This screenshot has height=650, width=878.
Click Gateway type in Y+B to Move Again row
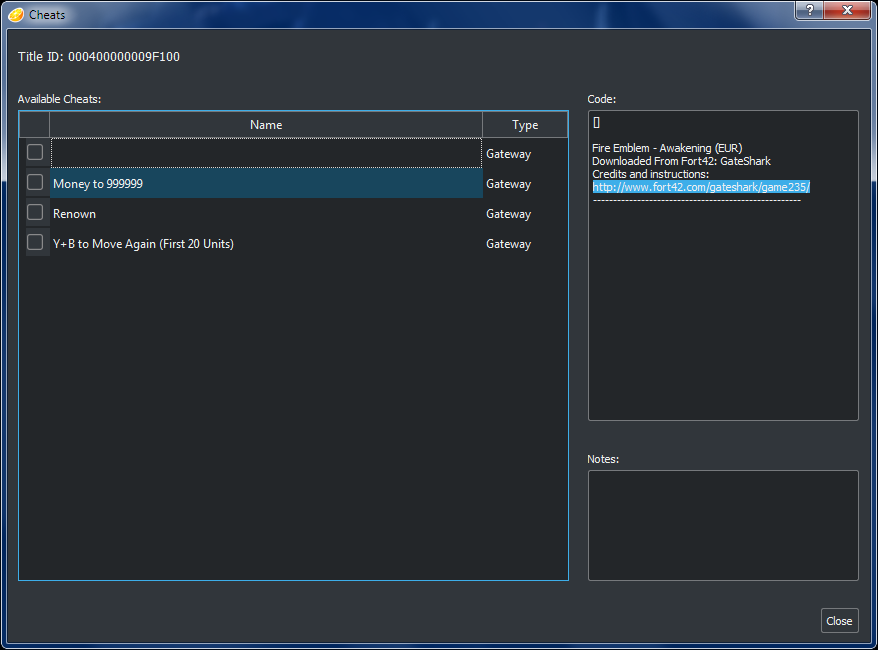pos(508,244)
